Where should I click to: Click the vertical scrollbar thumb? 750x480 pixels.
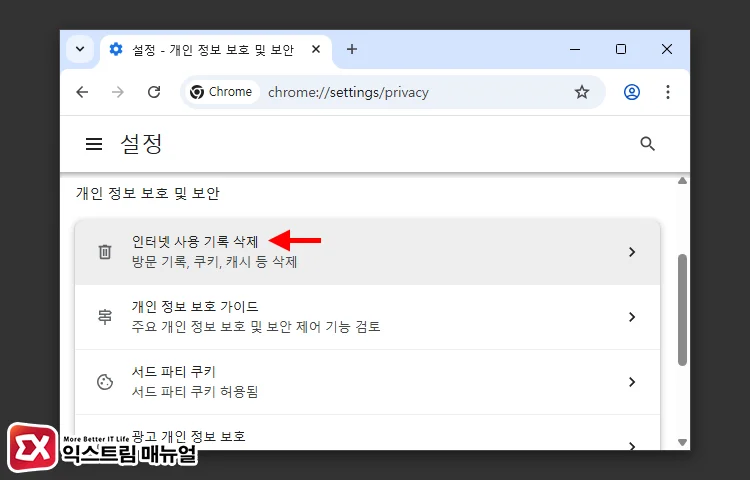click(x=683, y=310)
